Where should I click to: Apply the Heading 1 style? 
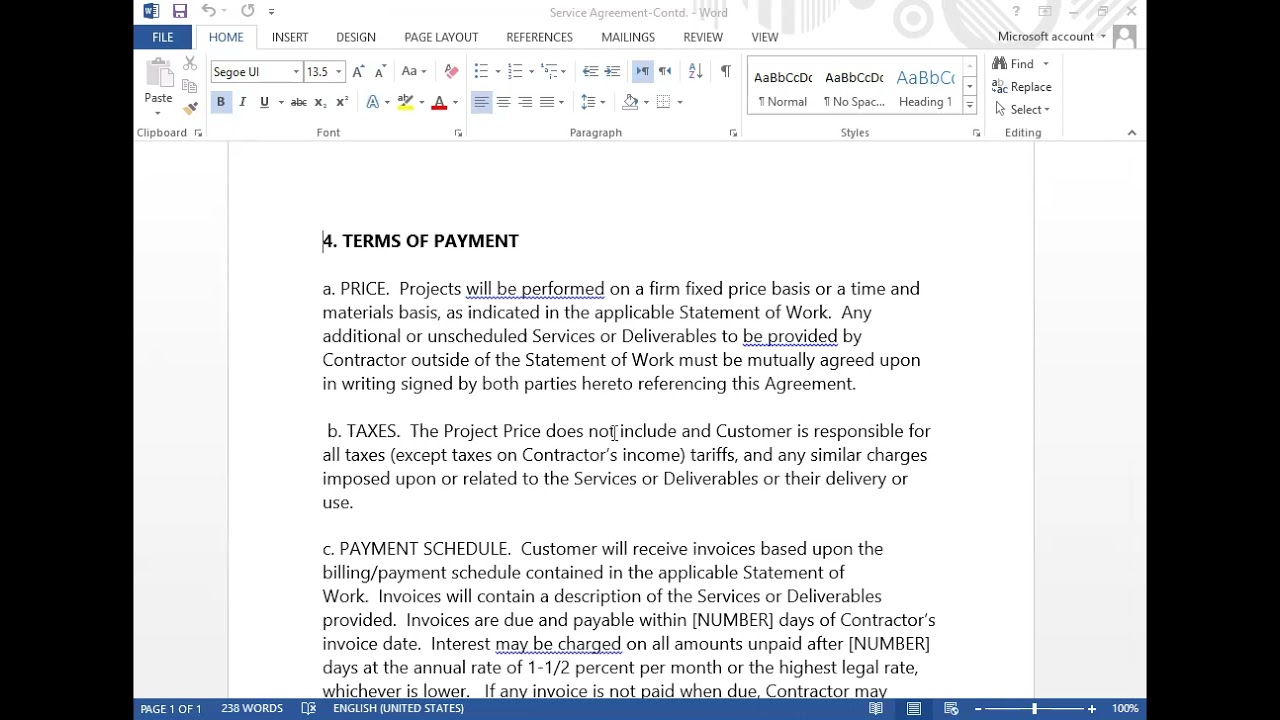925,88
